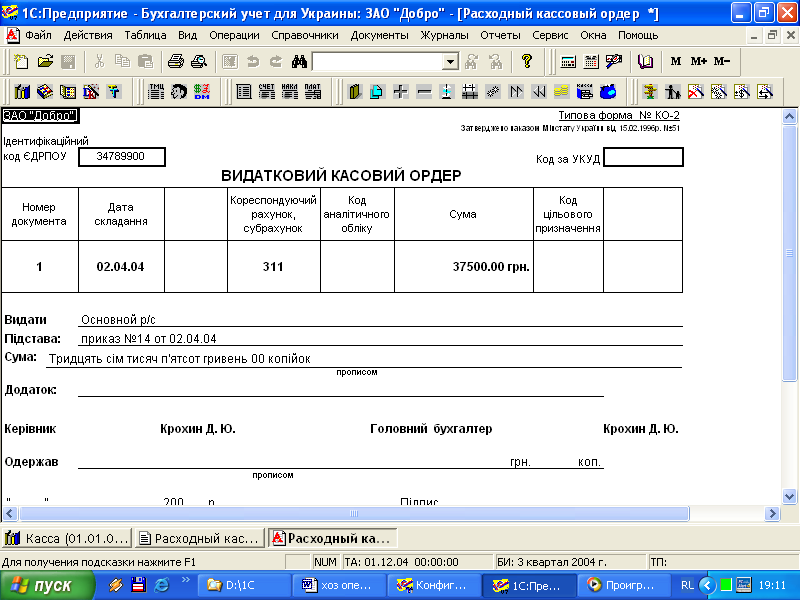Image resolution: width=800 pixels, height=600 pixels.
Task: Click the New document icon
Action: (x=21, y=62)
